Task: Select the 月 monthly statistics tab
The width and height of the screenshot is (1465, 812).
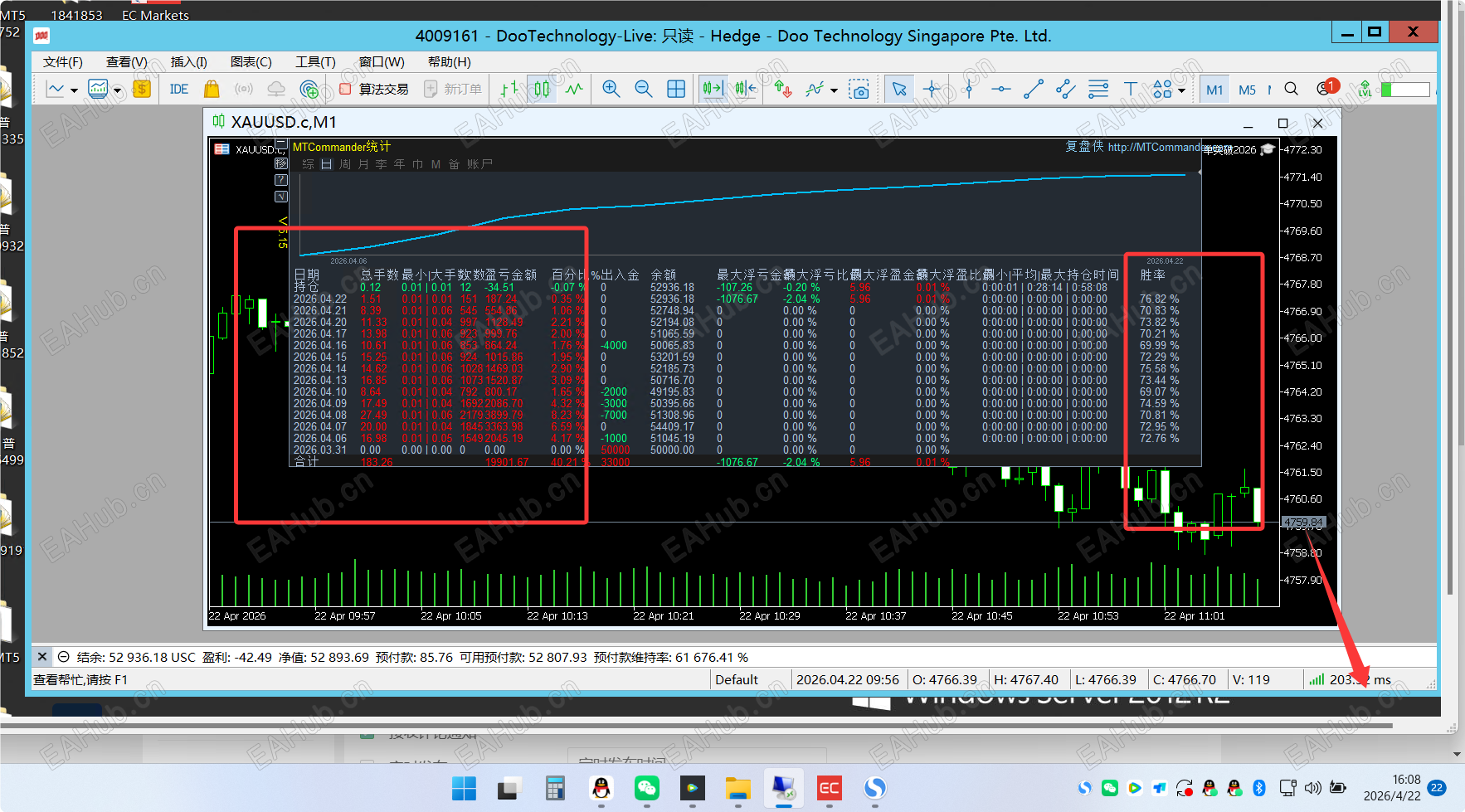Action: [x=363, y=164]
